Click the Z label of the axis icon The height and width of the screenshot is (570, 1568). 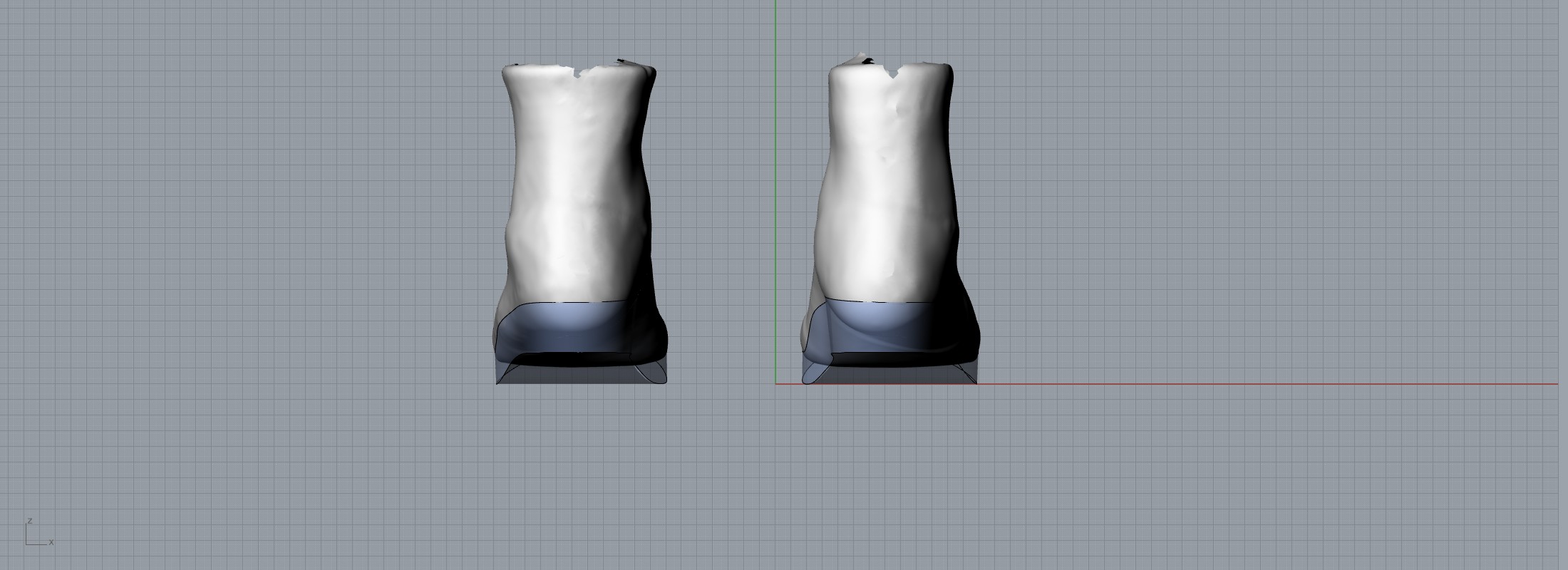tap(30, 521)
